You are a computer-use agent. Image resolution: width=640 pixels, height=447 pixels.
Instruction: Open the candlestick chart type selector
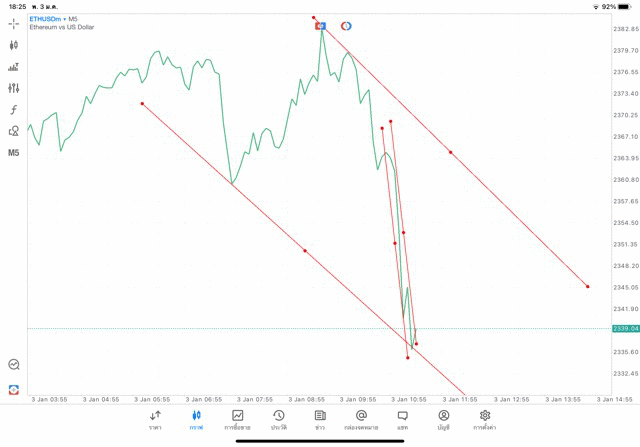(x=14, y=45)
